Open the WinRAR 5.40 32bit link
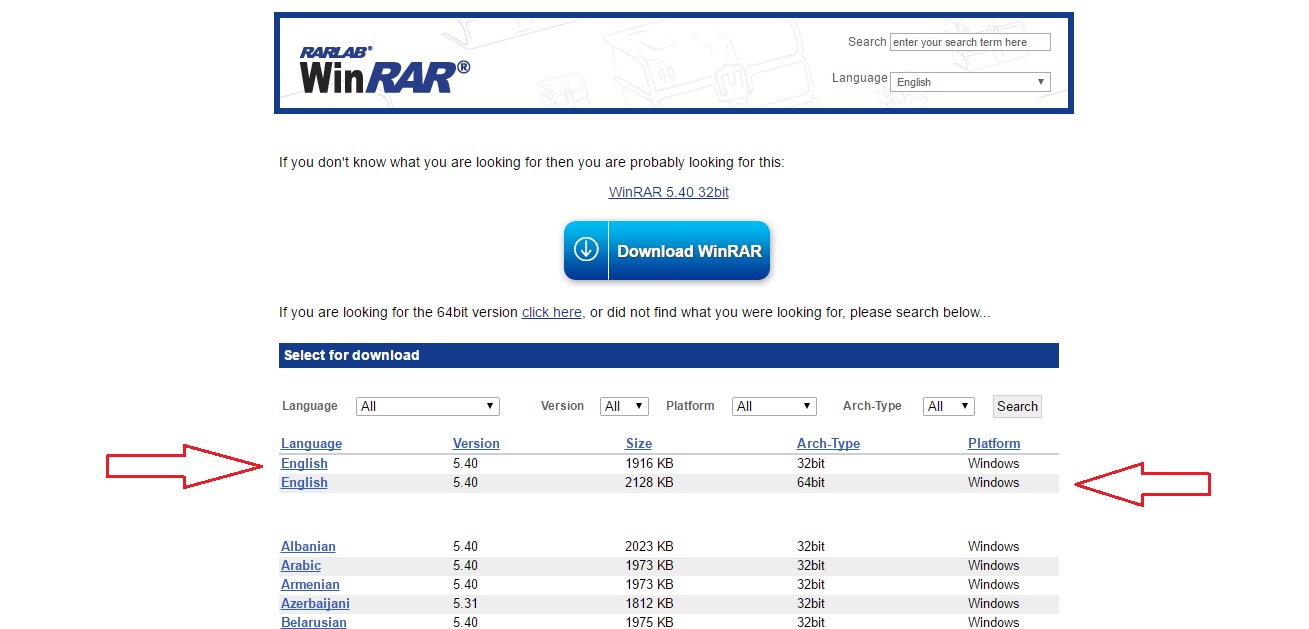 pos(669,192)
